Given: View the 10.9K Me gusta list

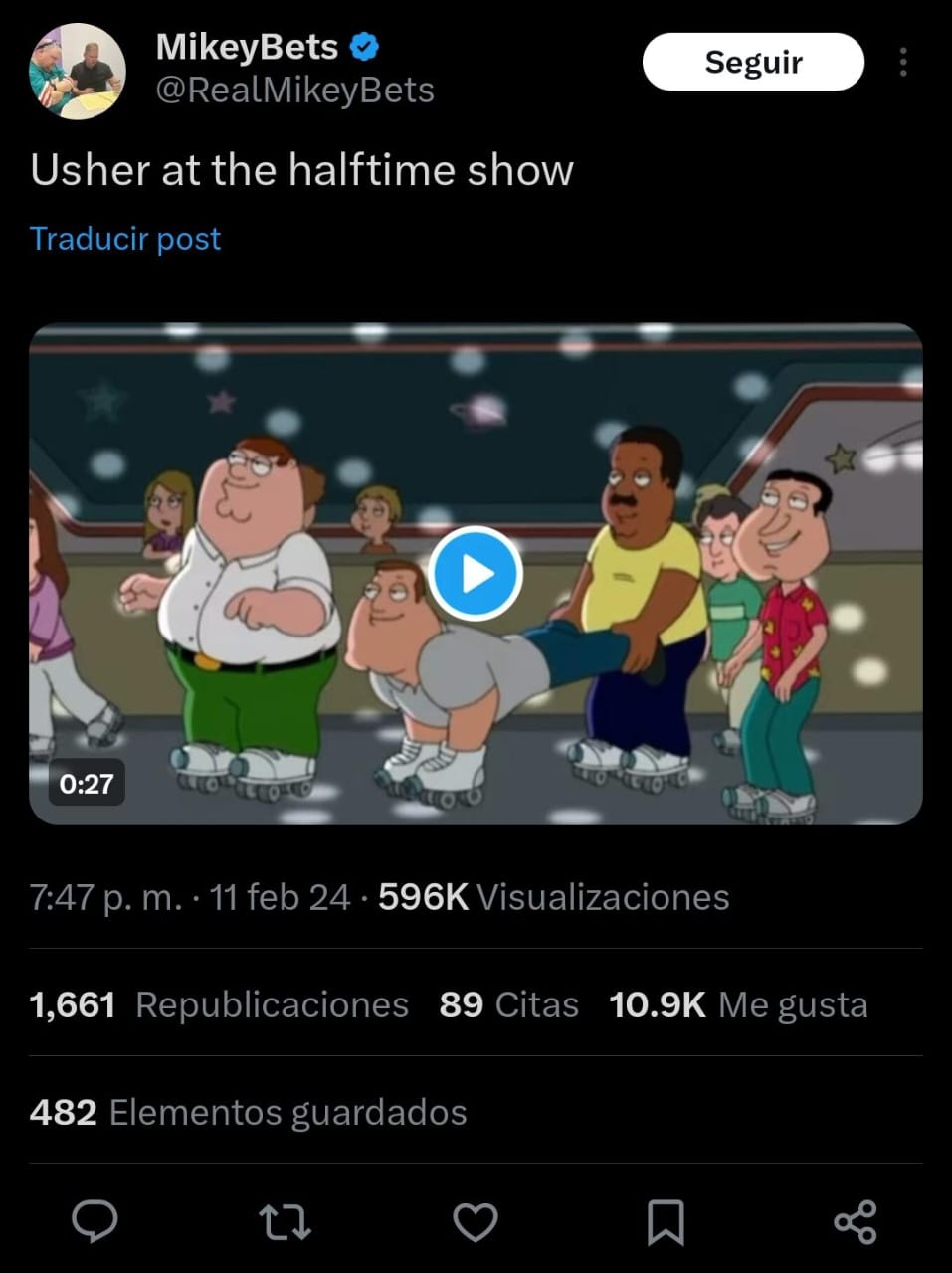Looking at the screenshot, I should 738,1004.
